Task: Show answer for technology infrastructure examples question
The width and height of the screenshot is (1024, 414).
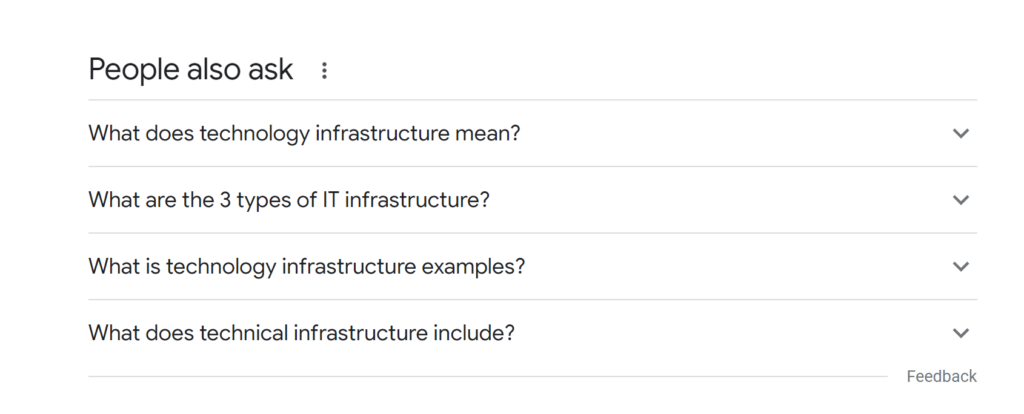Action: click(532, 266)
